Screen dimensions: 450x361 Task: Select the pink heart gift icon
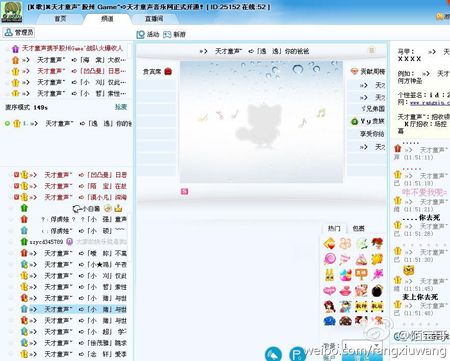coord(329,291)
